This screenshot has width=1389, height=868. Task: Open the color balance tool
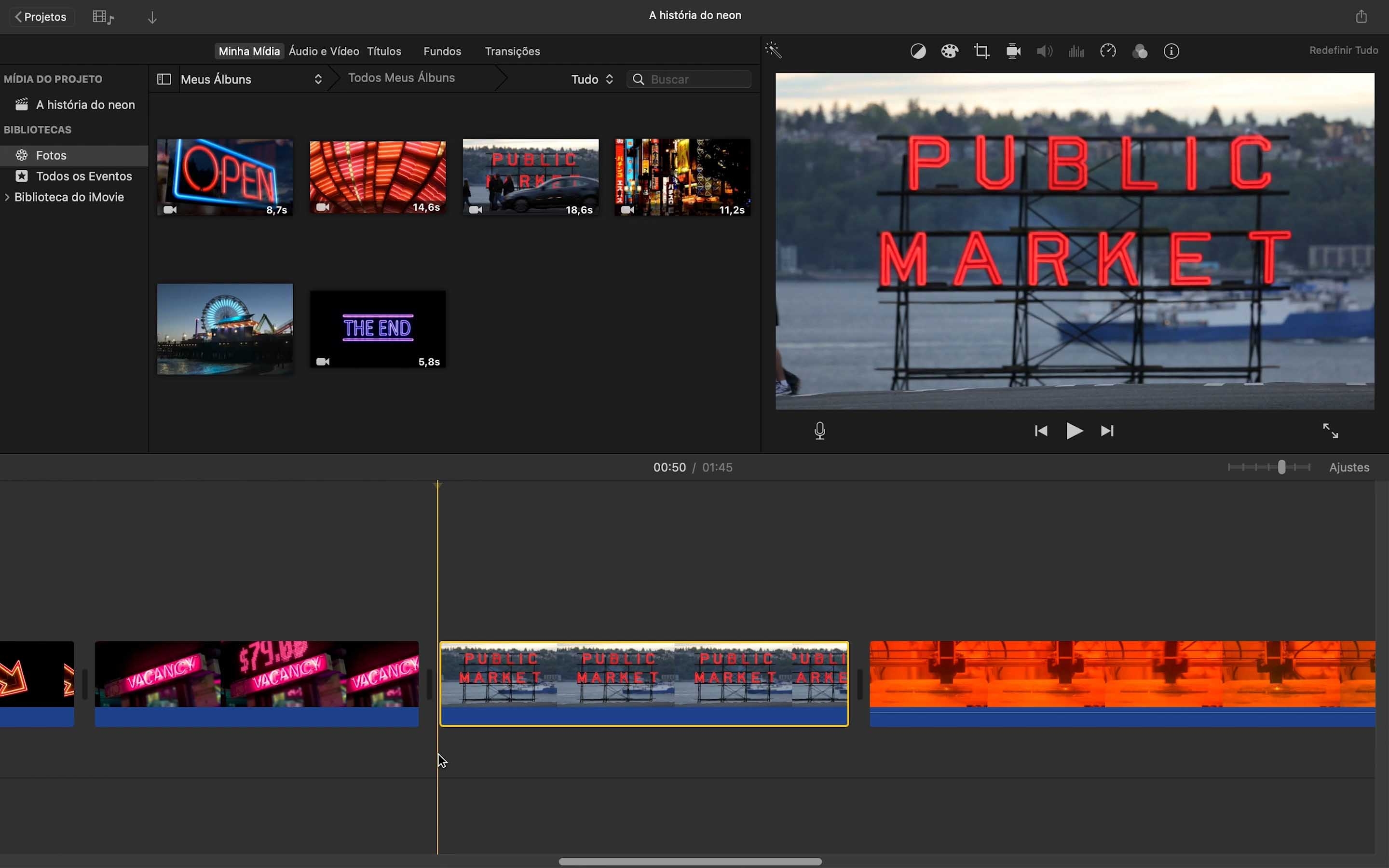click(918, 51)
